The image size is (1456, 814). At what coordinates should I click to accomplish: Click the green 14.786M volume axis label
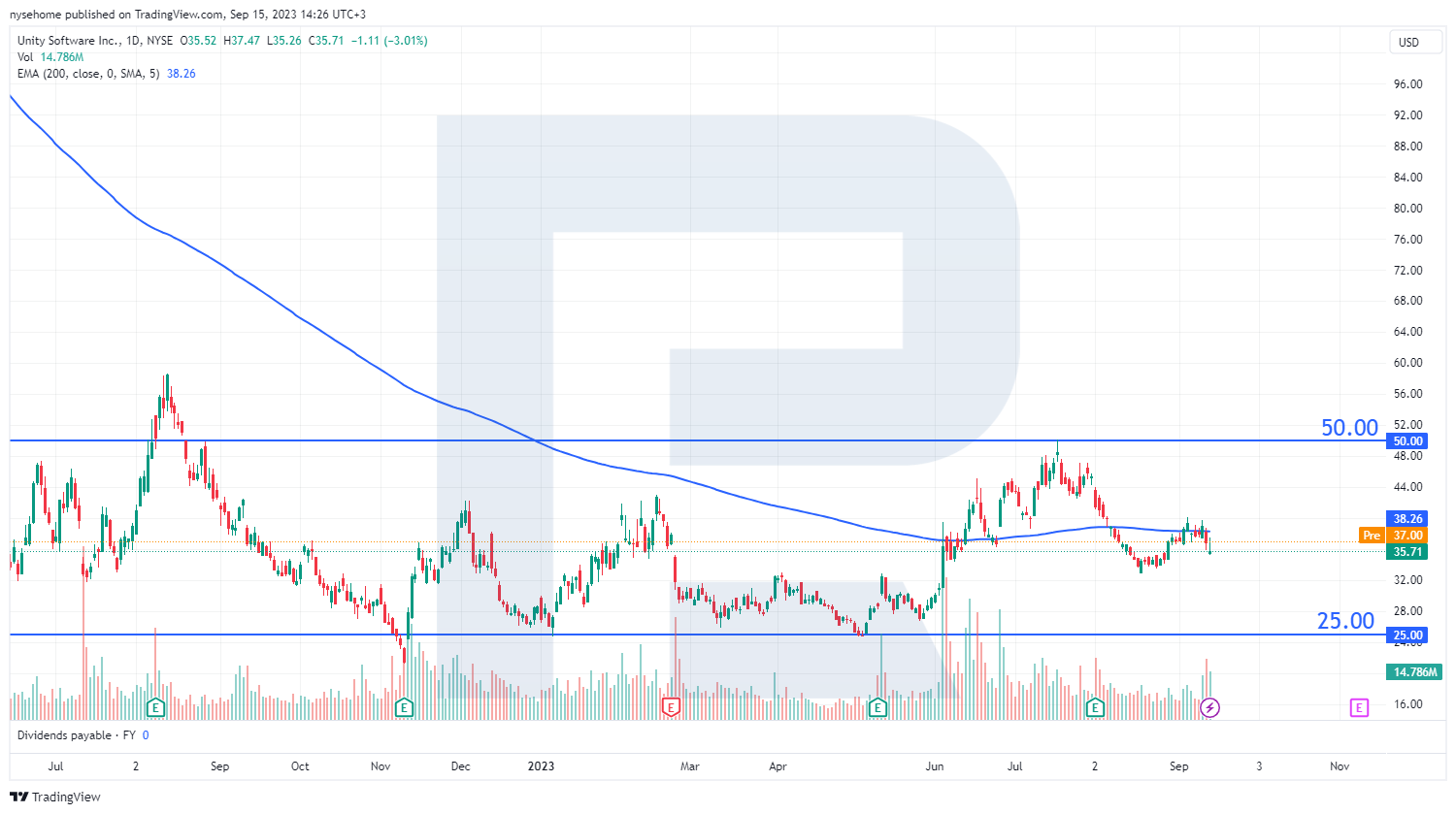1415,672
